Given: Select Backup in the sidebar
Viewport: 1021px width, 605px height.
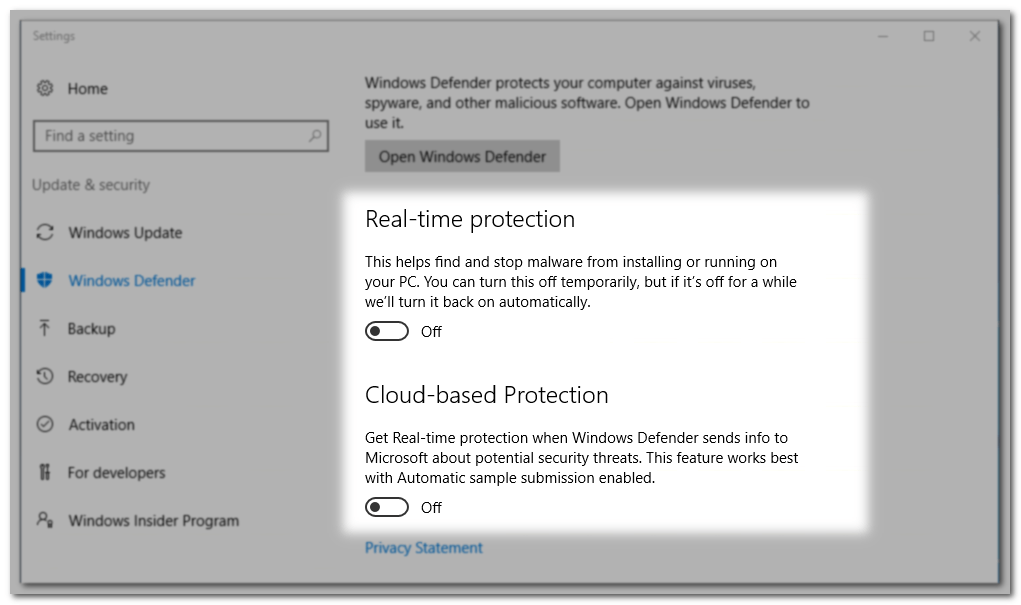Looking at the screenshot, I should point(91,329).
